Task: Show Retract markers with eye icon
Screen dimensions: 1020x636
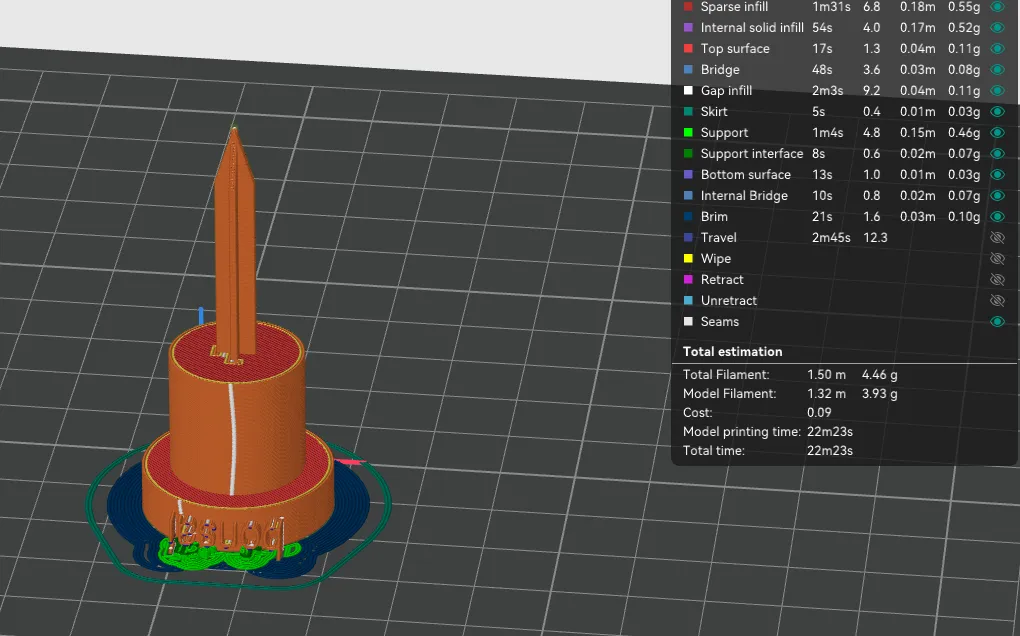Action: pyautogui.click(x=997, y=280)
